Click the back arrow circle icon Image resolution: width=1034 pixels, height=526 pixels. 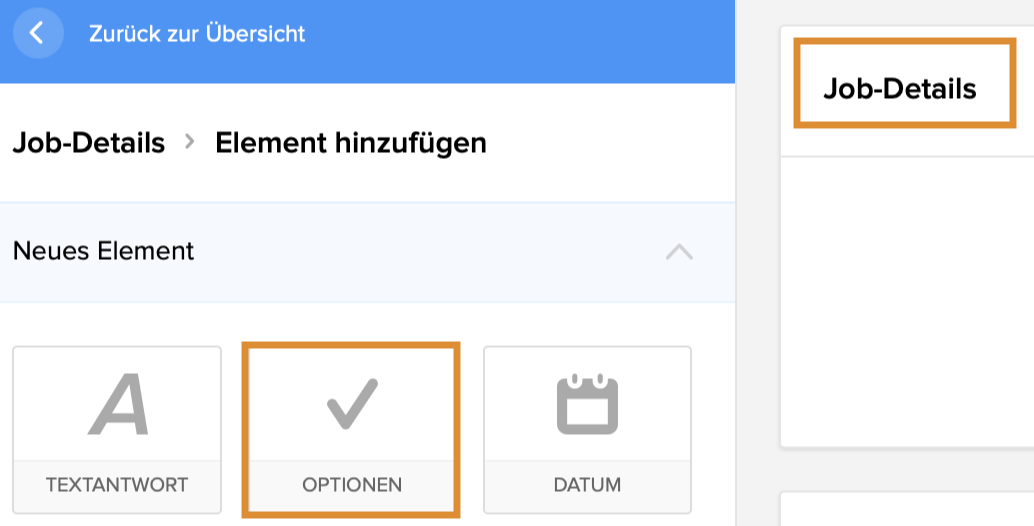click(x=38, y=33)
